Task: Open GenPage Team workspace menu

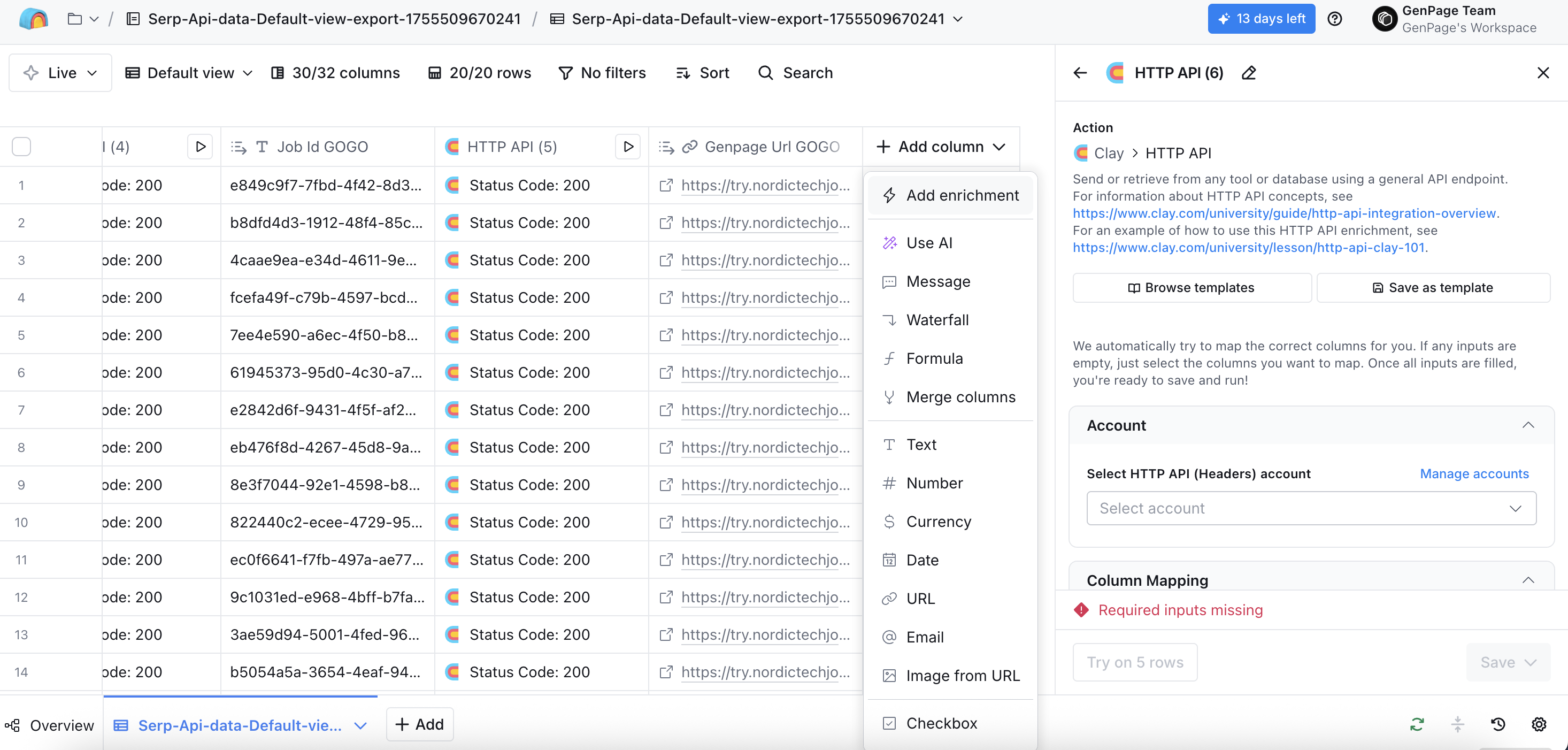Action: click(x=1455, y=19)
